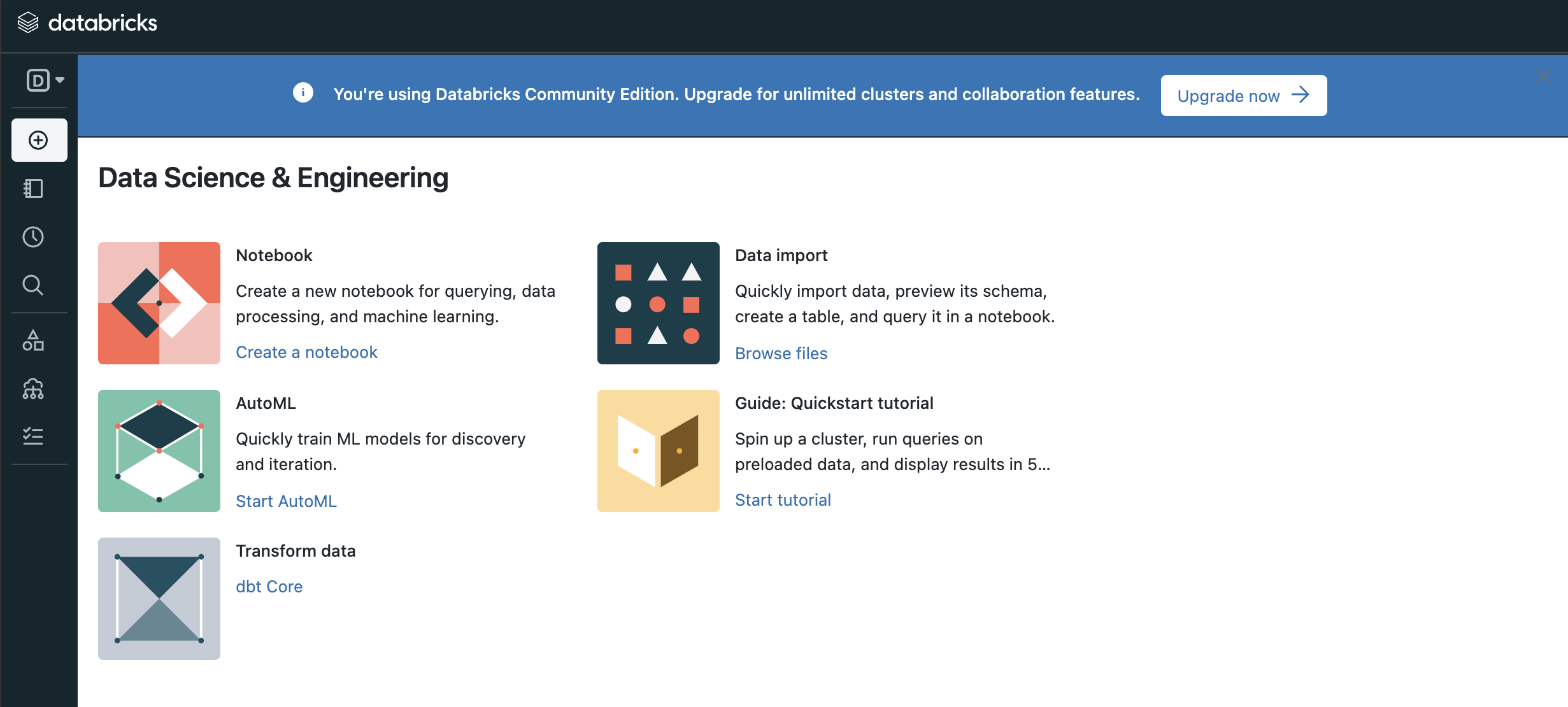Dismiss the Community Edition banner
This screenshot has height=707, width=1568.
(x=1543, y=77)
